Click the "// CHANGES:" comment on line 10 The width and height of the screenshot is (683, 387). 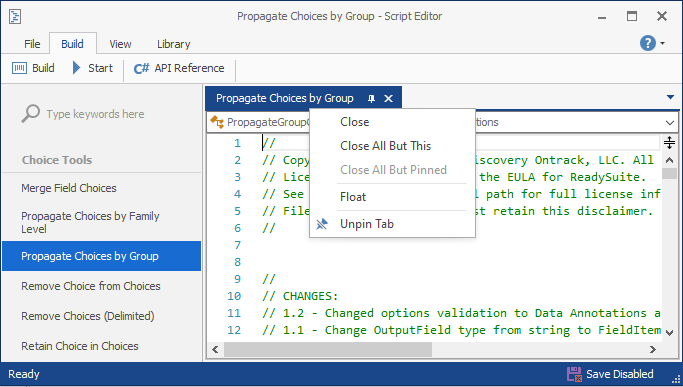tap(300, 296)
